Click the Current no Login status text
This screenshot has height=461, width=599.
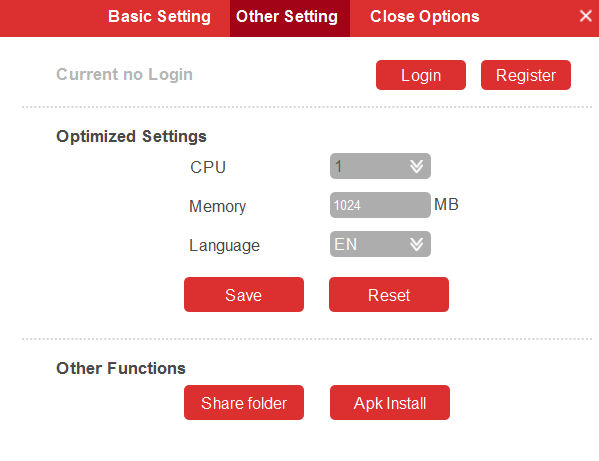[x=125, y=74]
